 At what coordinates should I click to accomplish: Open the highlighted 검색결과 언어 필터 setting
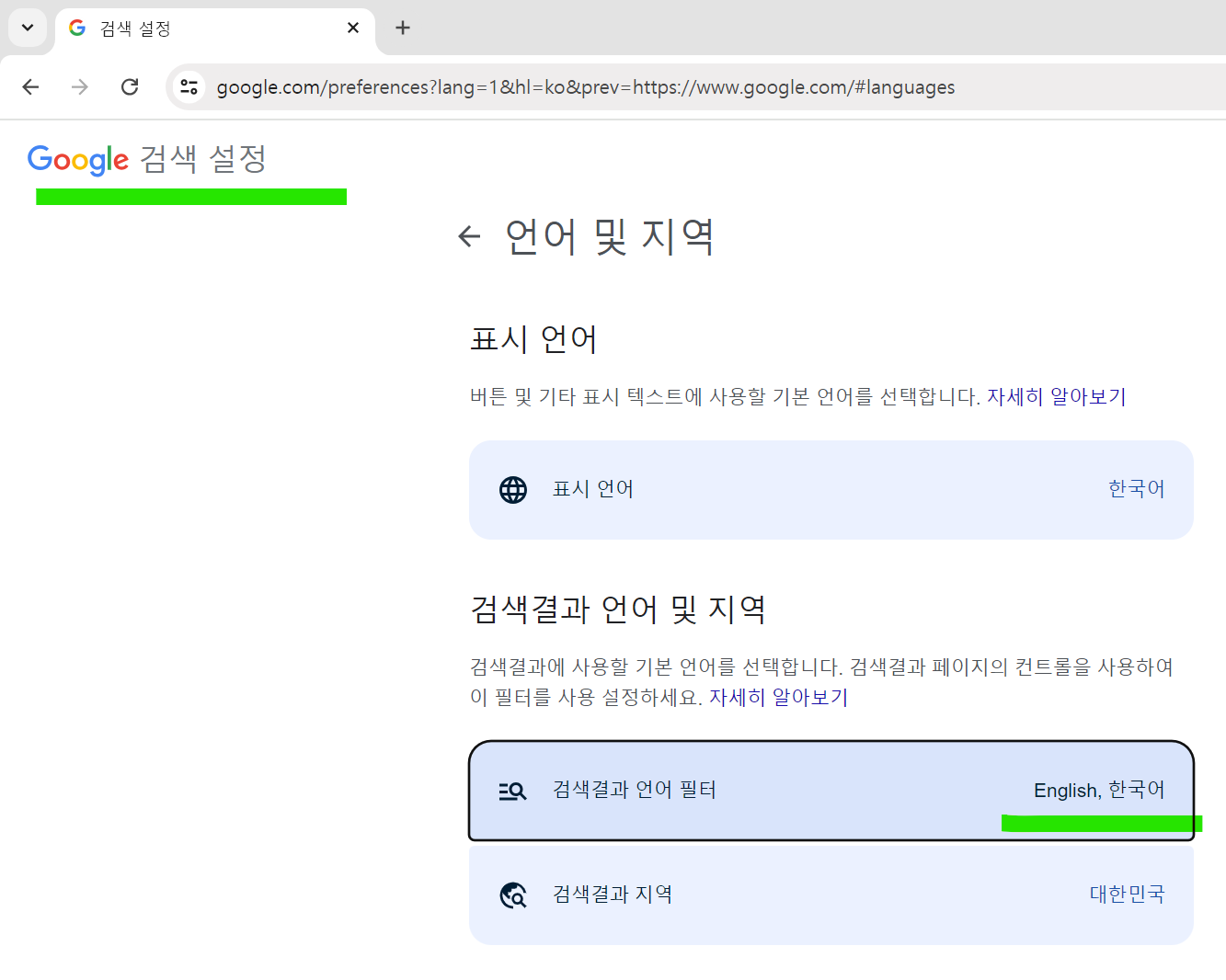coord(831,791)
